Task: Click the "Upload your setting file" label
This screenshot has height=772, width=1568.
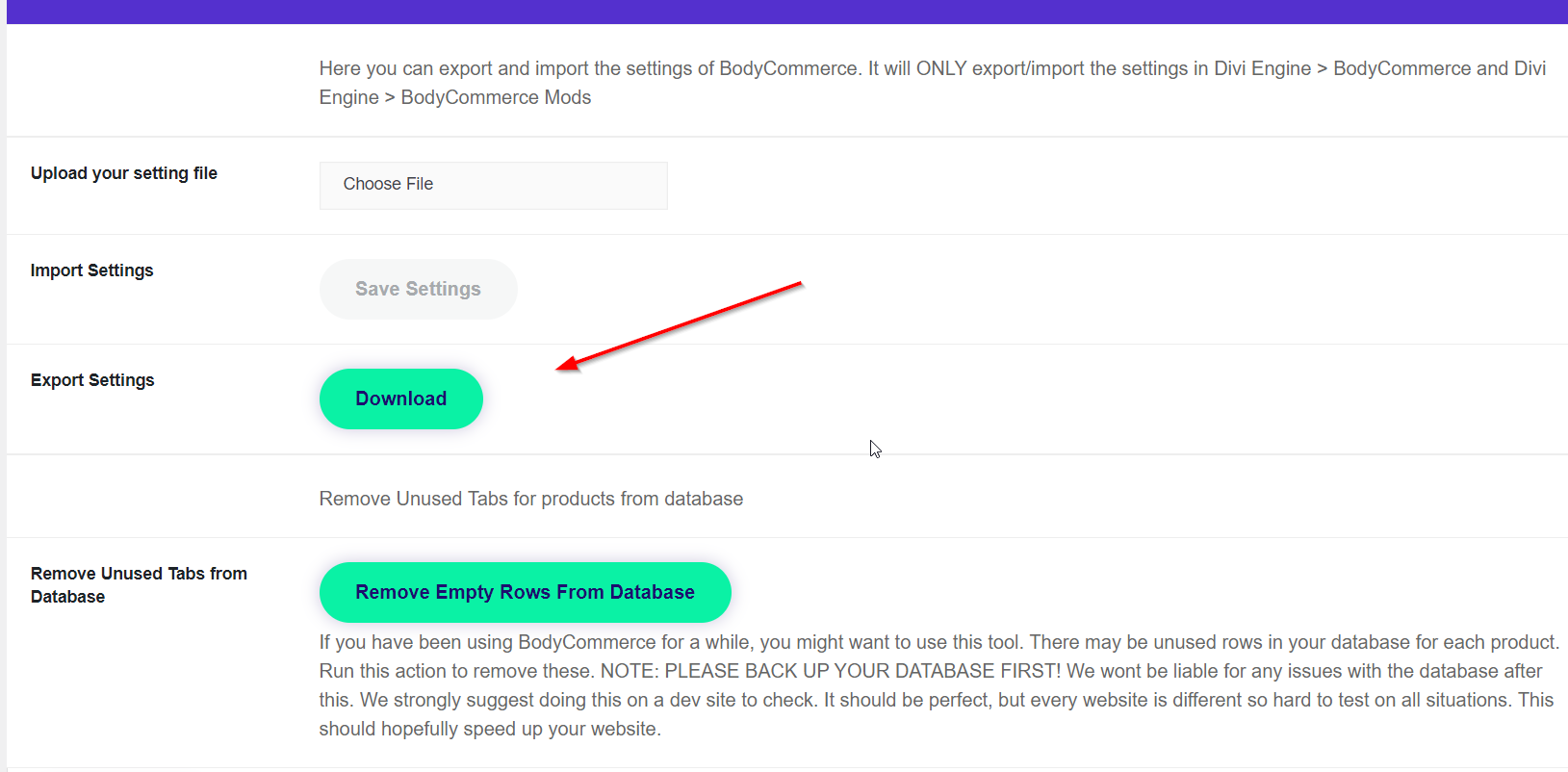Action: (124, 173)
